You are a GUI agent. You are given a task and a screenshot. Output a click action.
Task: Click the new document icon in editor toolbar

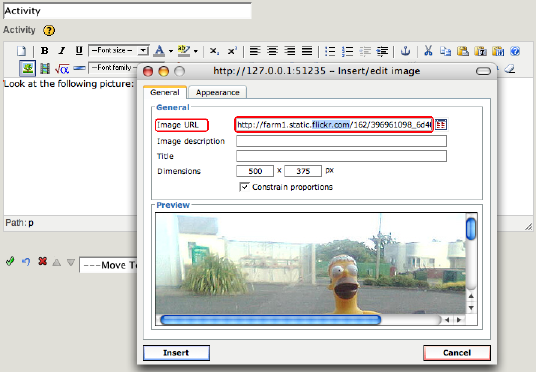22,51
